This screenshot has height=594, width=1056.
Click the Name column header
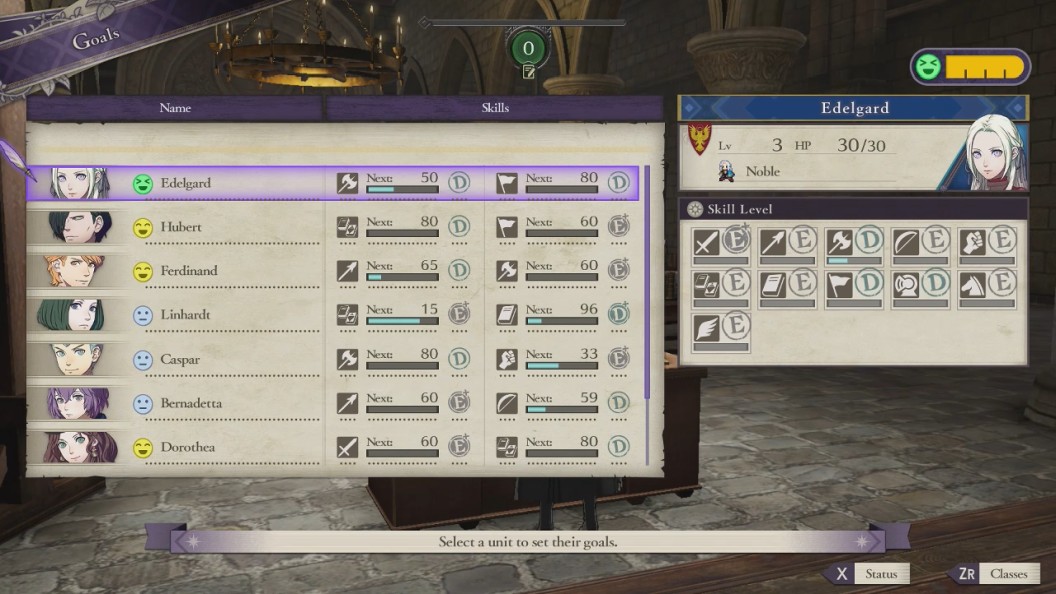(x=175, y=108)
